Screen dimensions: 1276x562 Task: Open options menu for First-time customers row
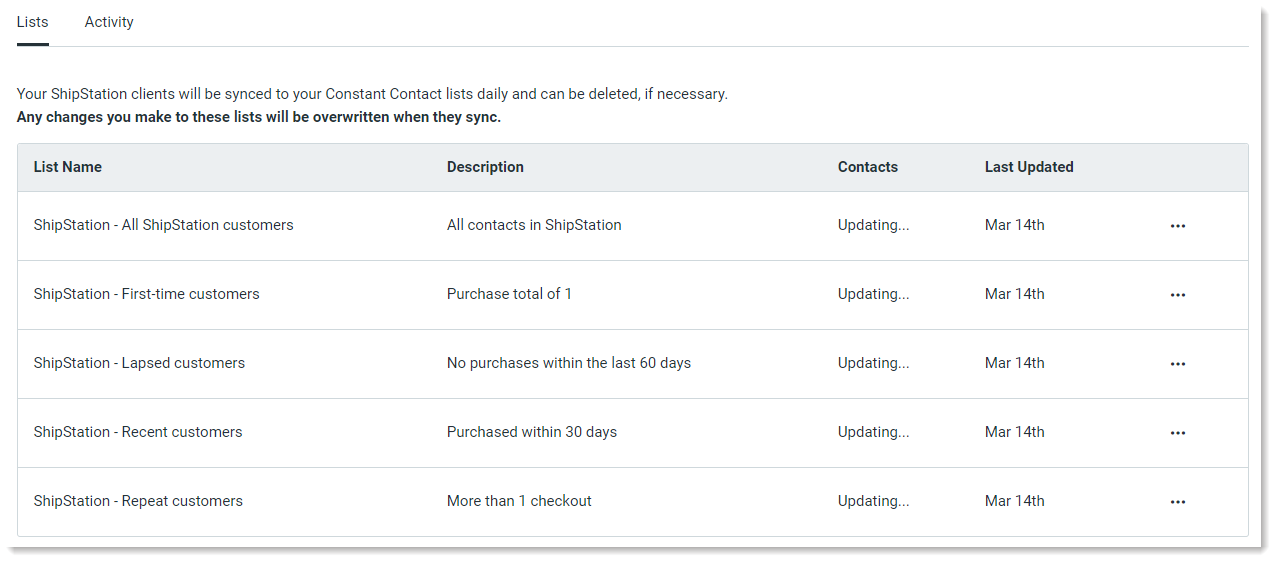pos(1177,295)
